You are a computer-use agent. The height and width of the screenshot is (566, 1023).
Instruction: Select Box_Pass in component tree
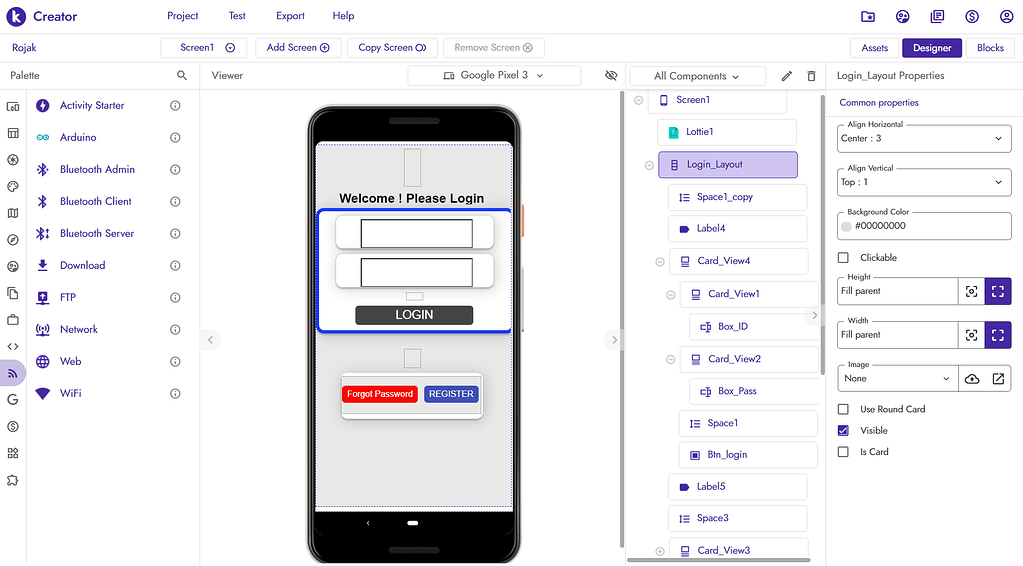753,391
